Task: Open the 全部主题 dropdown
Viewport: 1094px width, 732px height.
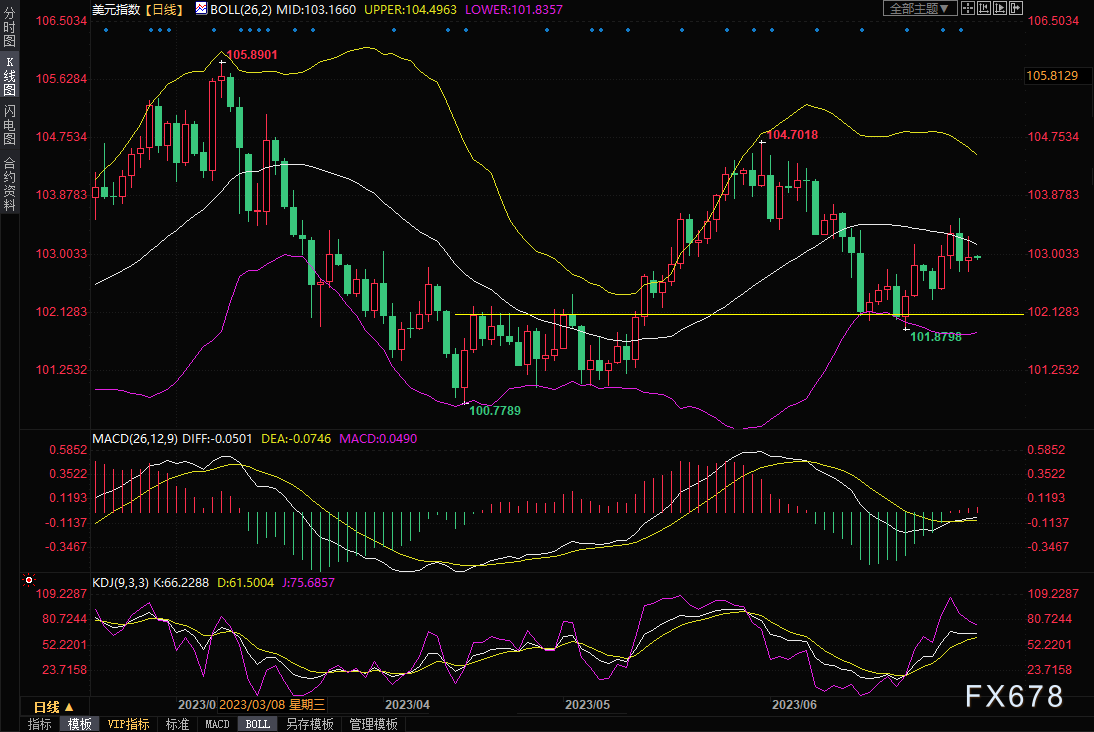Action: [x=920, y=9]
